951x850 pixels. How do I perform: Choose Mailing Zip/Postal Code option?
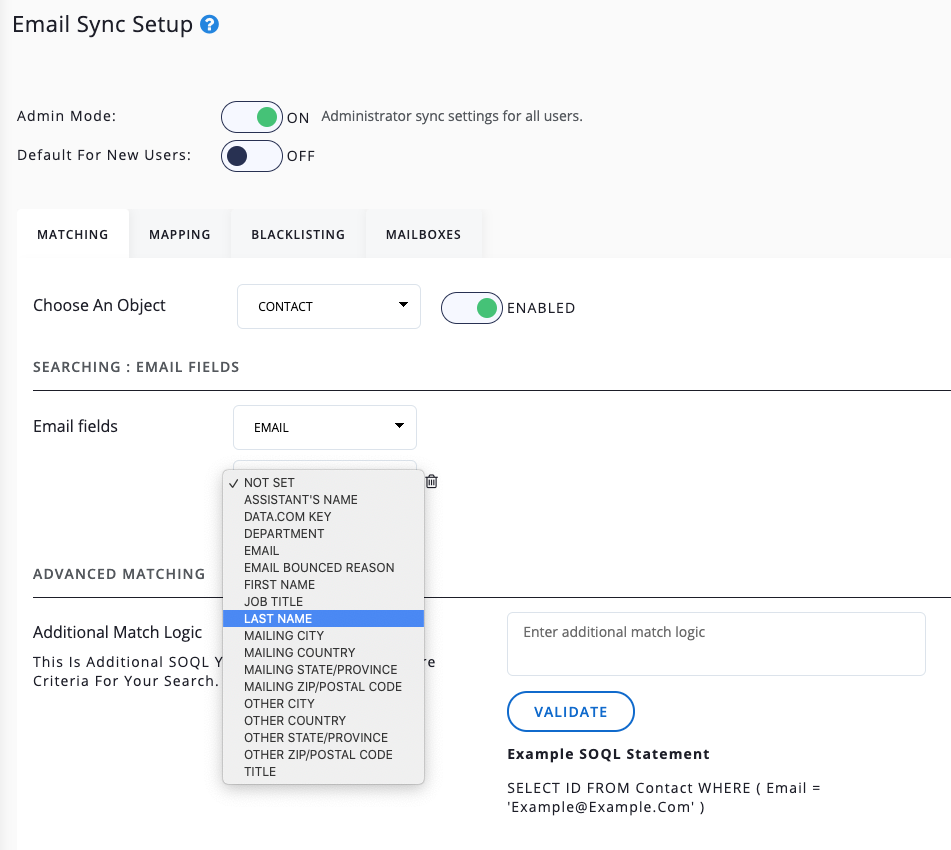click(x=322, y=687)
